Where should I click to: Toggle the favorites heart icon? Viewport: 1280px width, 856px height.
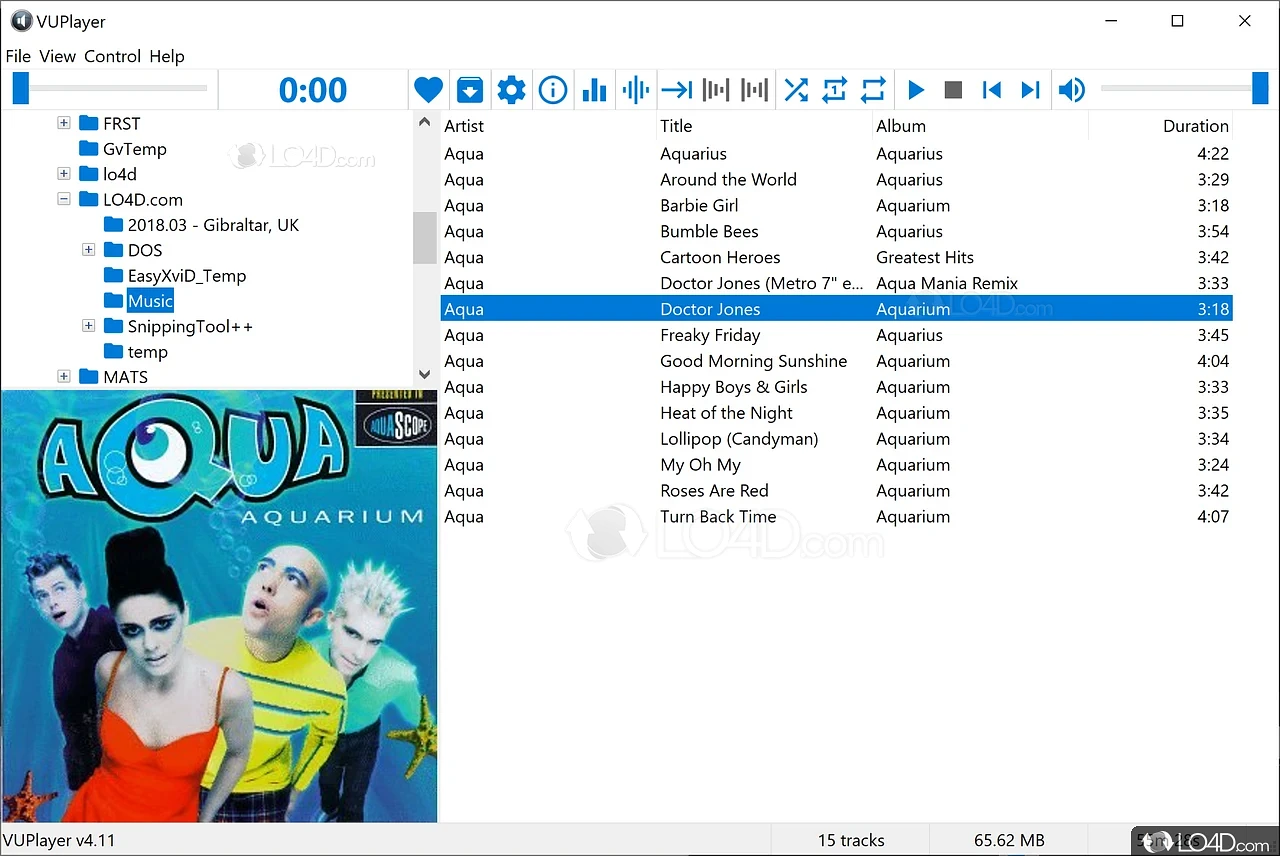[428, 89]
